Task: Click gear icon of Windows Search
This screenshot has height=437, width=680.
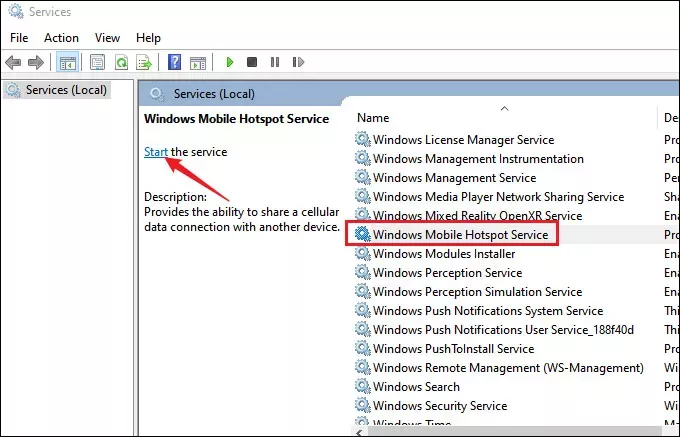Action: tap(363, 386)
